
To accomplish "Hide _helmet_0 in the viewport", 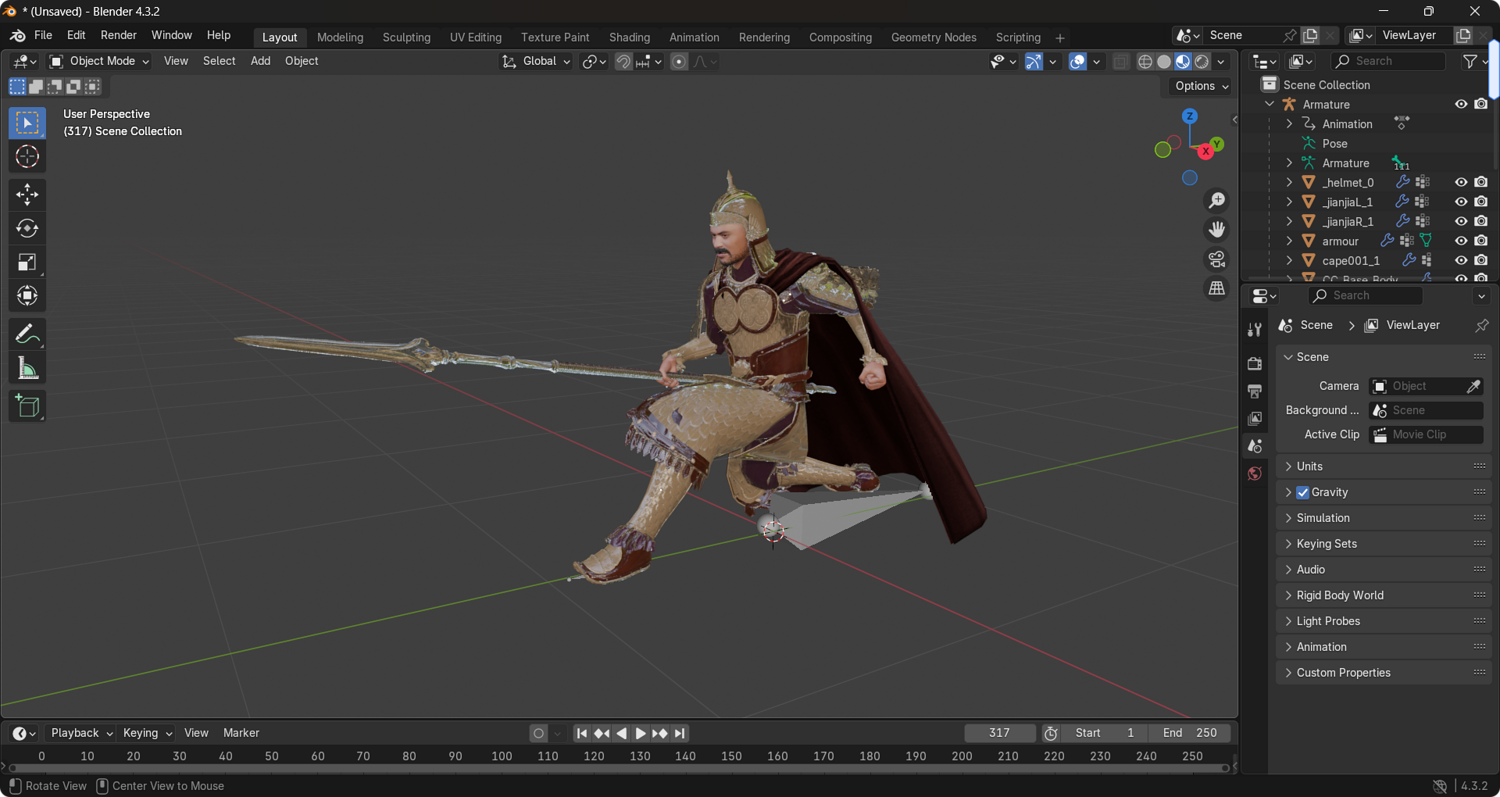I will click(x=1461, y=183).
